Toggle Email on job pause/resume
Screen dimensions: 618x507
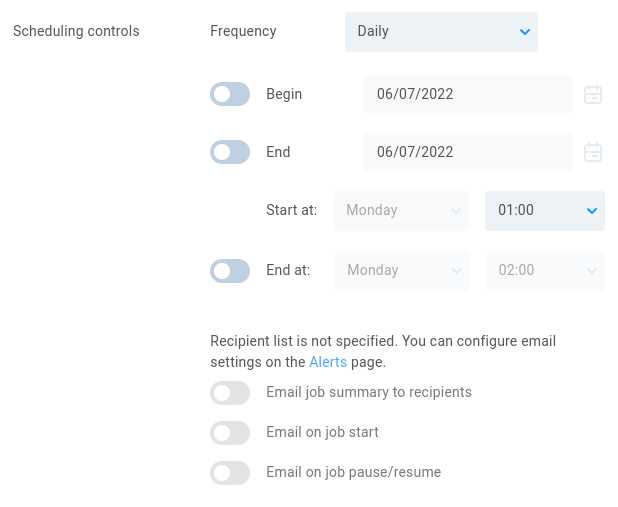click(230, 473)
